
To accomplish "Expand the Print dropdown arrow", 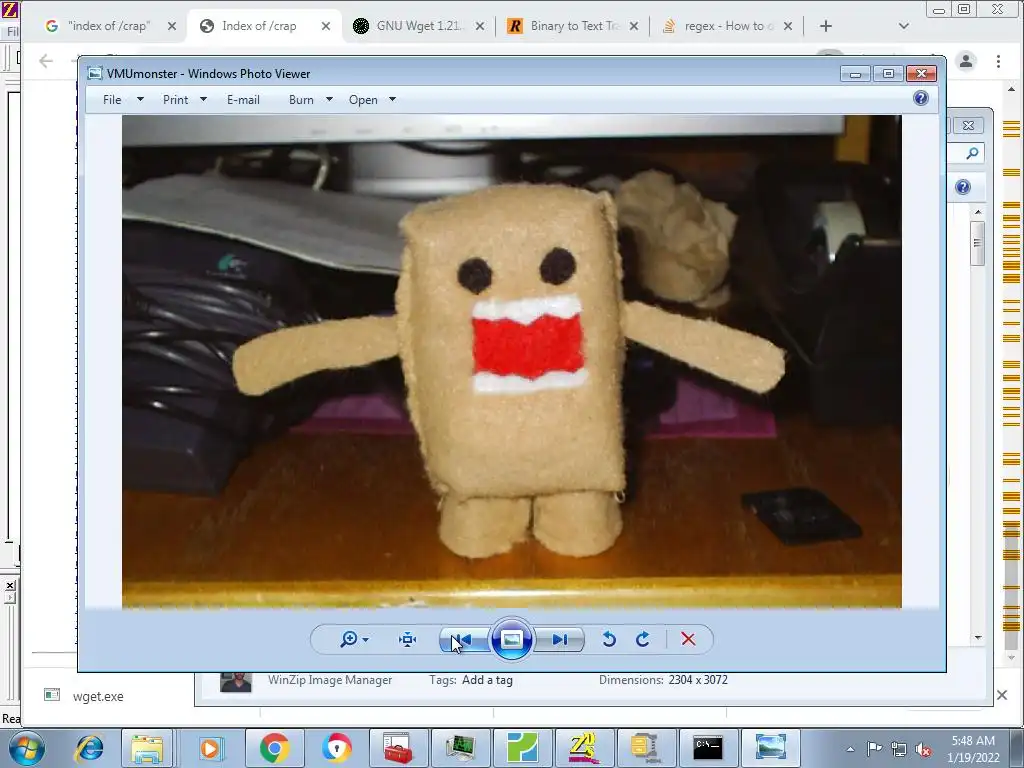I will click(203, 100).
